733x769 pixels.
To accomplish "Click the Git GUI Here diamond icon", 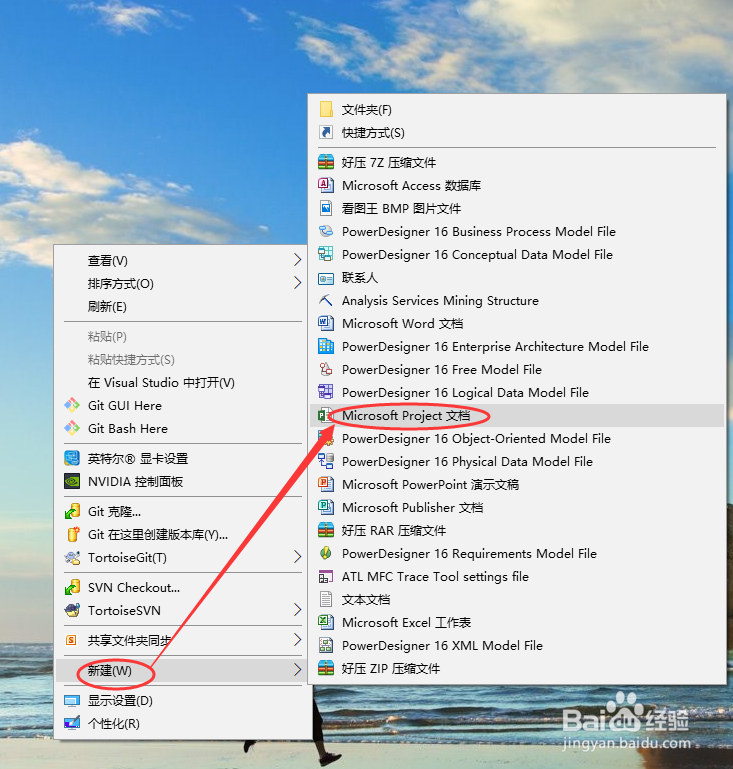I will tap(72, 406).
